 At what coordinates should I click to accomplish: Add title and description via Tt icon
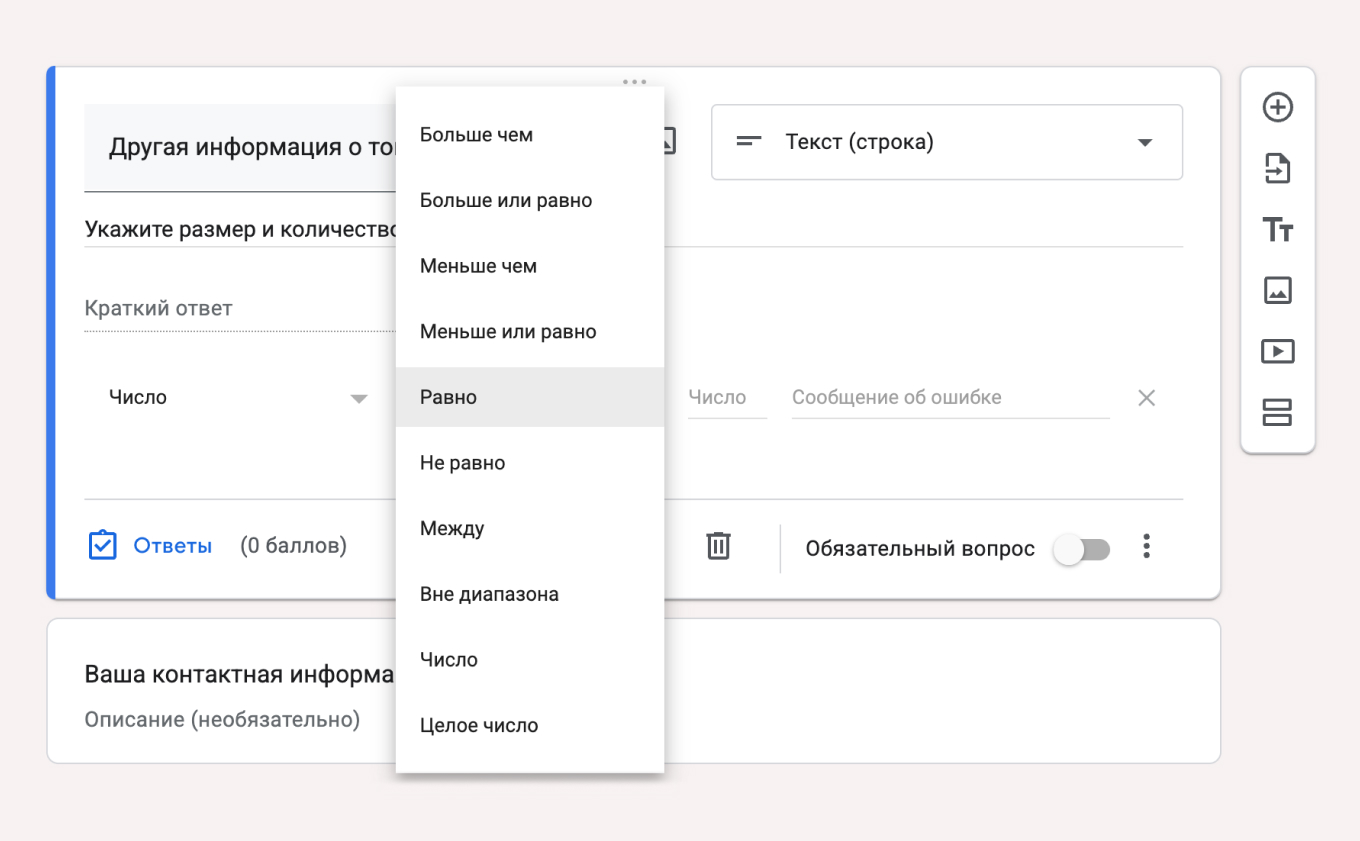[x=1277, y=230]
